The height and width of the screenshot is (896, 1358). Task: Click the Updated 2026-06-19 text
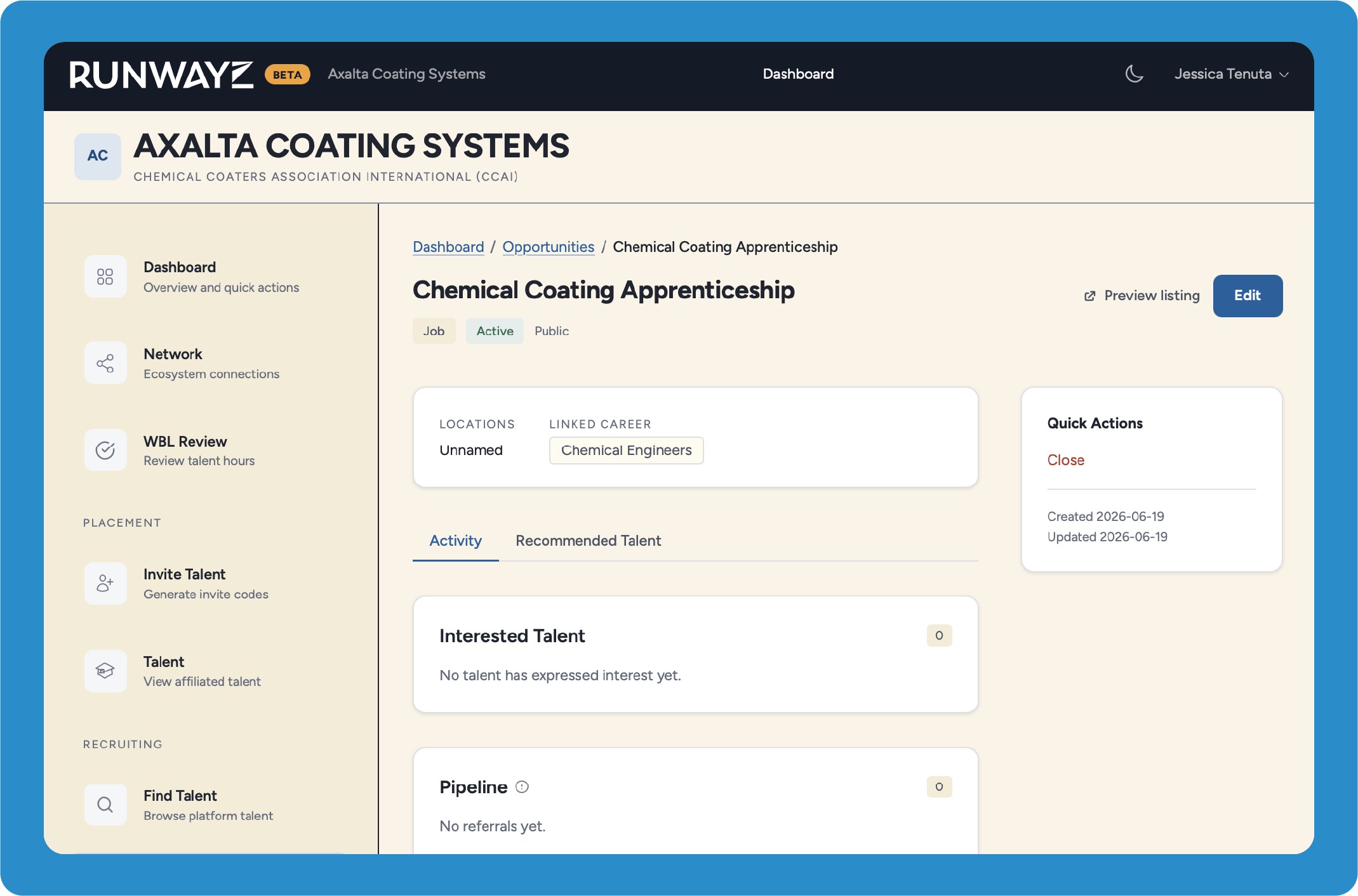click(x=1107, y=537)
